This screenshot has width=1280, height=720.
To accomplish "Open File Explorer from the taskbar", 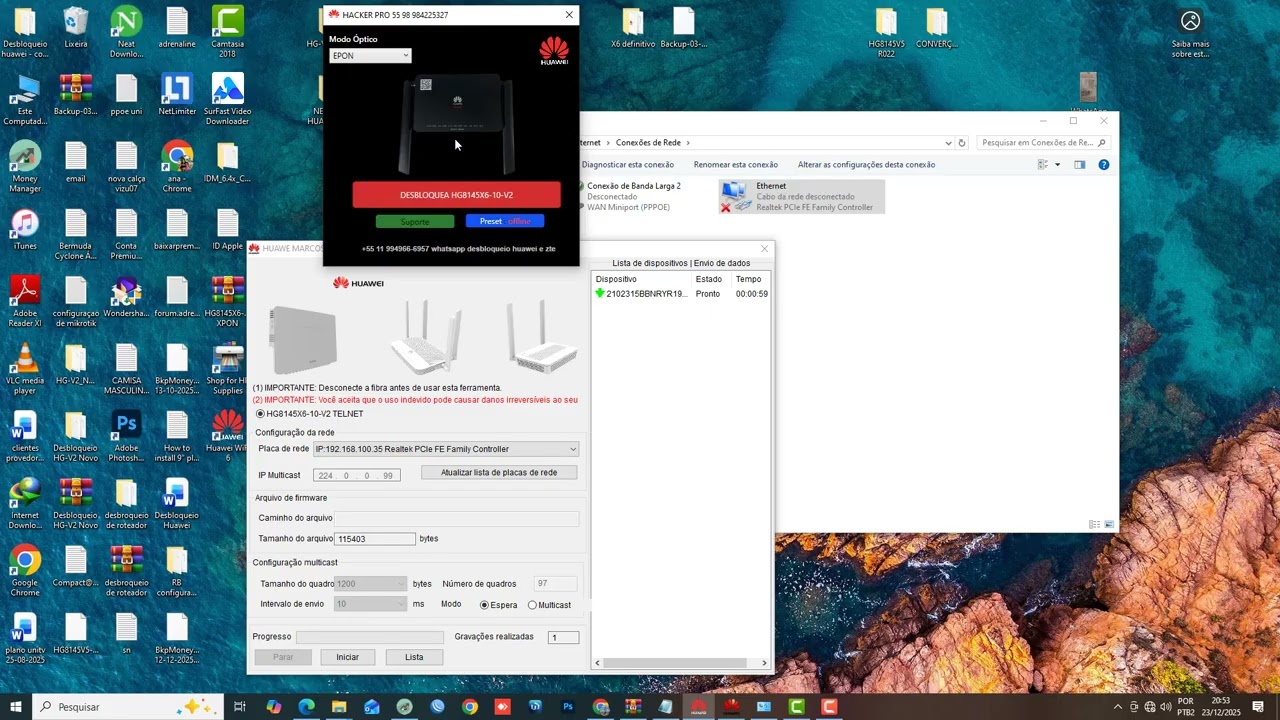I will (x=339, y=706).
